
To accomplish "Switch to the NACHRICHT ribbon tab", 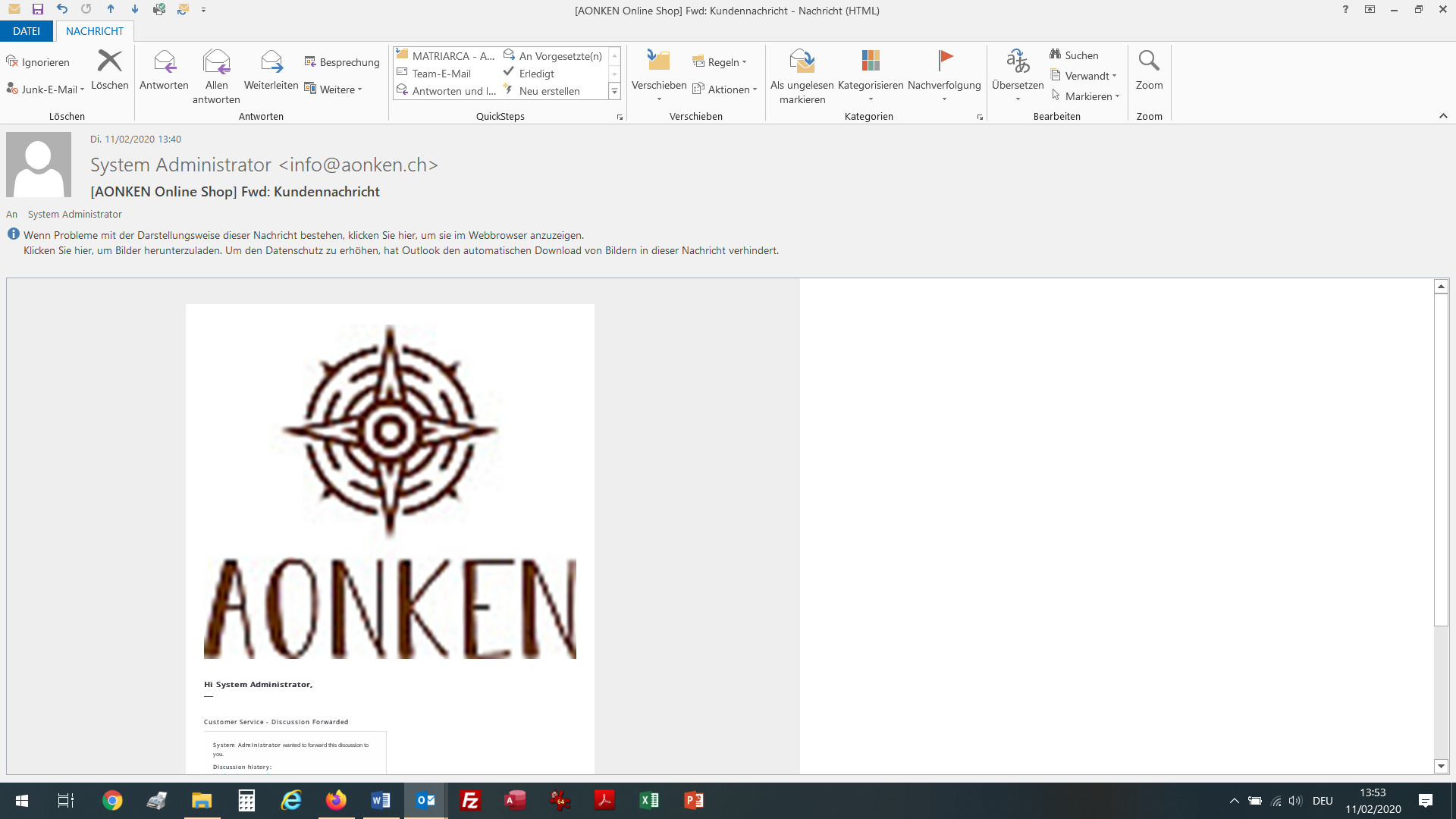I will pyautogui.click(x=94, y=31).
